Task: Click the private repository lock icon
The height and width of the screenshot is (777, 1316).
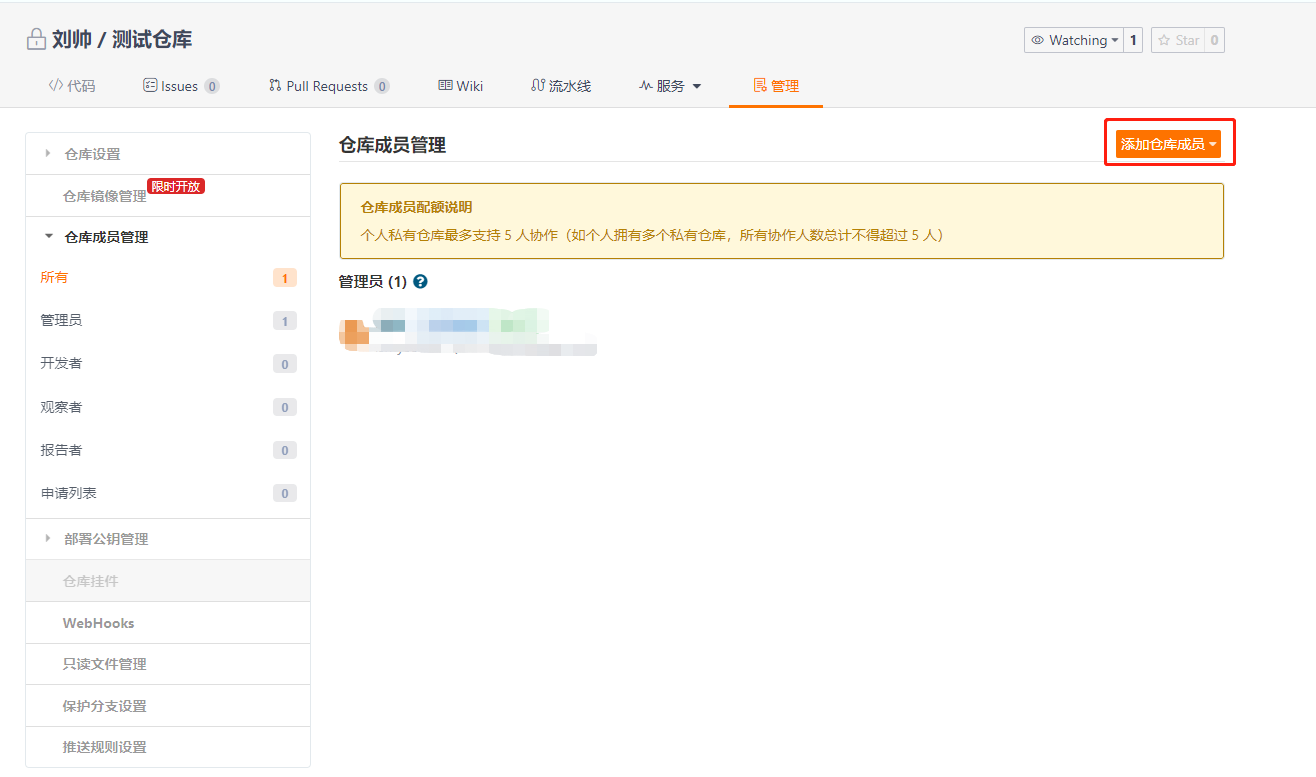Action: (x=36, y=40)
